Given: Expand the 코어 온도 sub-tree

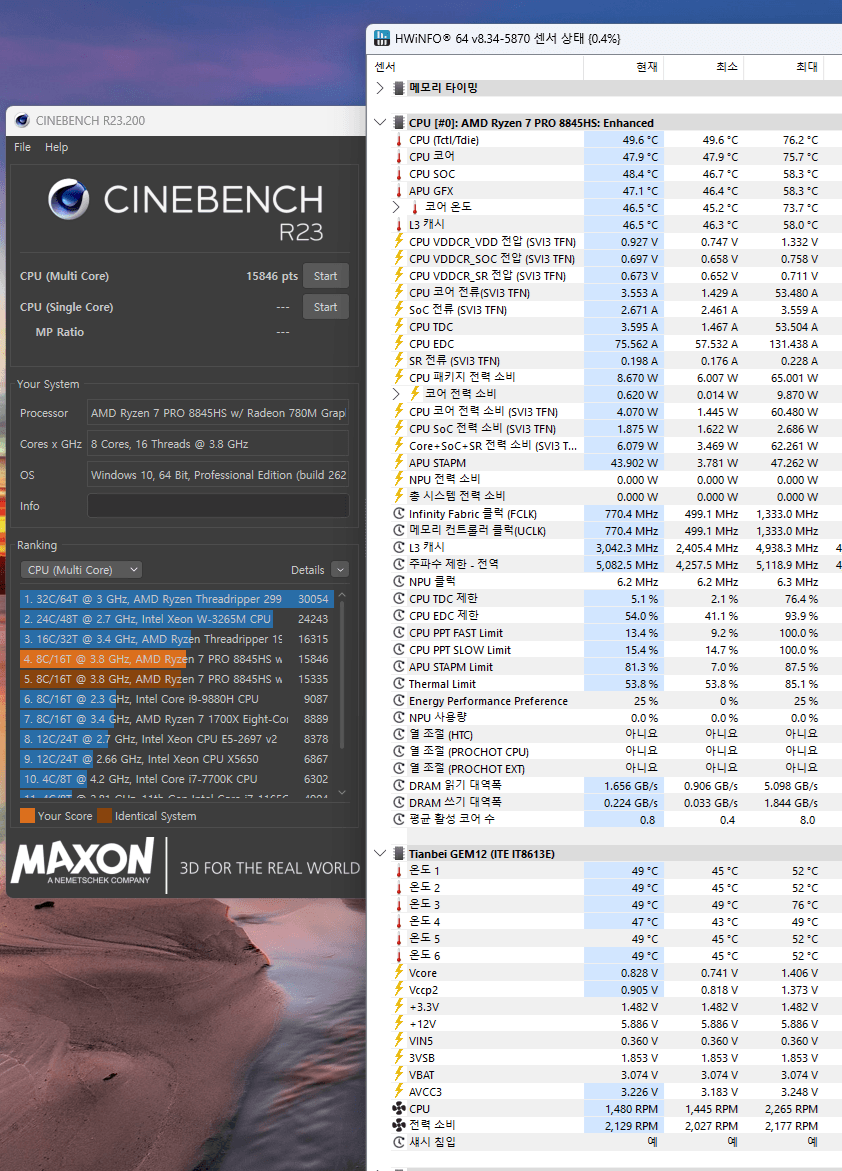Looking at the screenshot, I should [398, 207].
